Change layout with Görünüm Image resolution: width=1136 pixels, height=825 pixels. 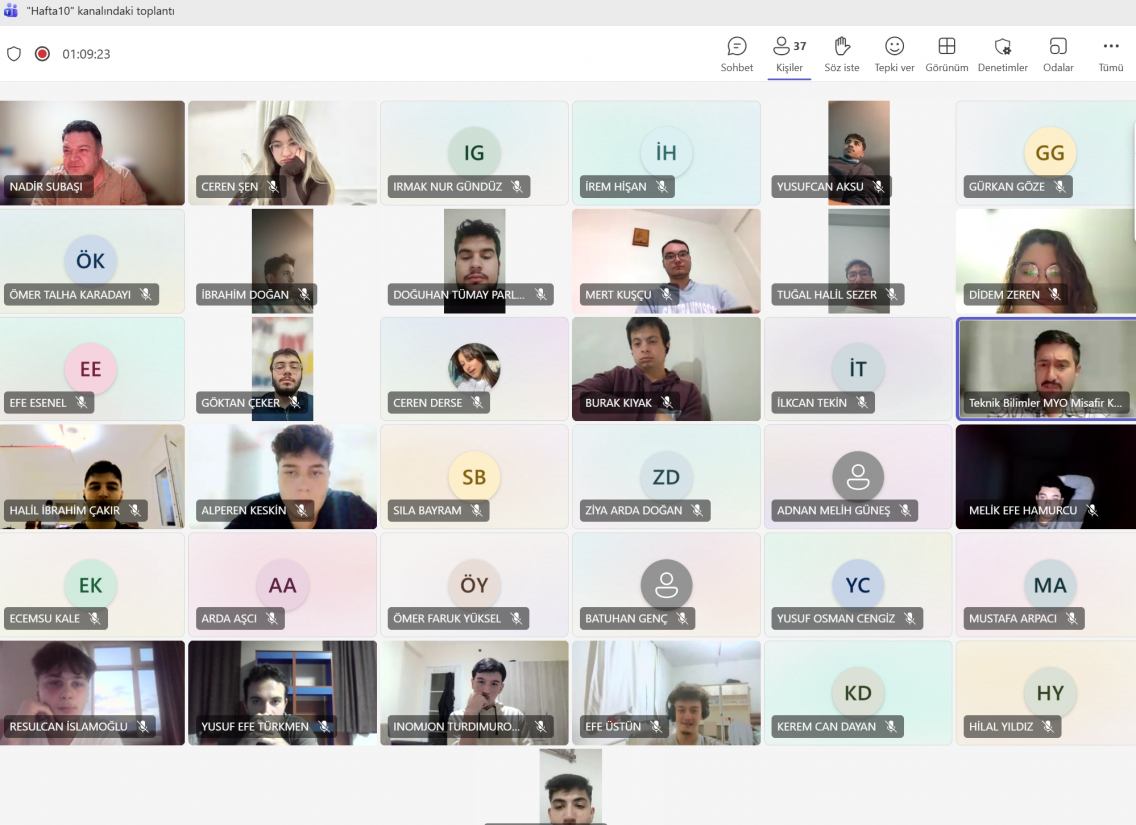[x=946, y=54]
